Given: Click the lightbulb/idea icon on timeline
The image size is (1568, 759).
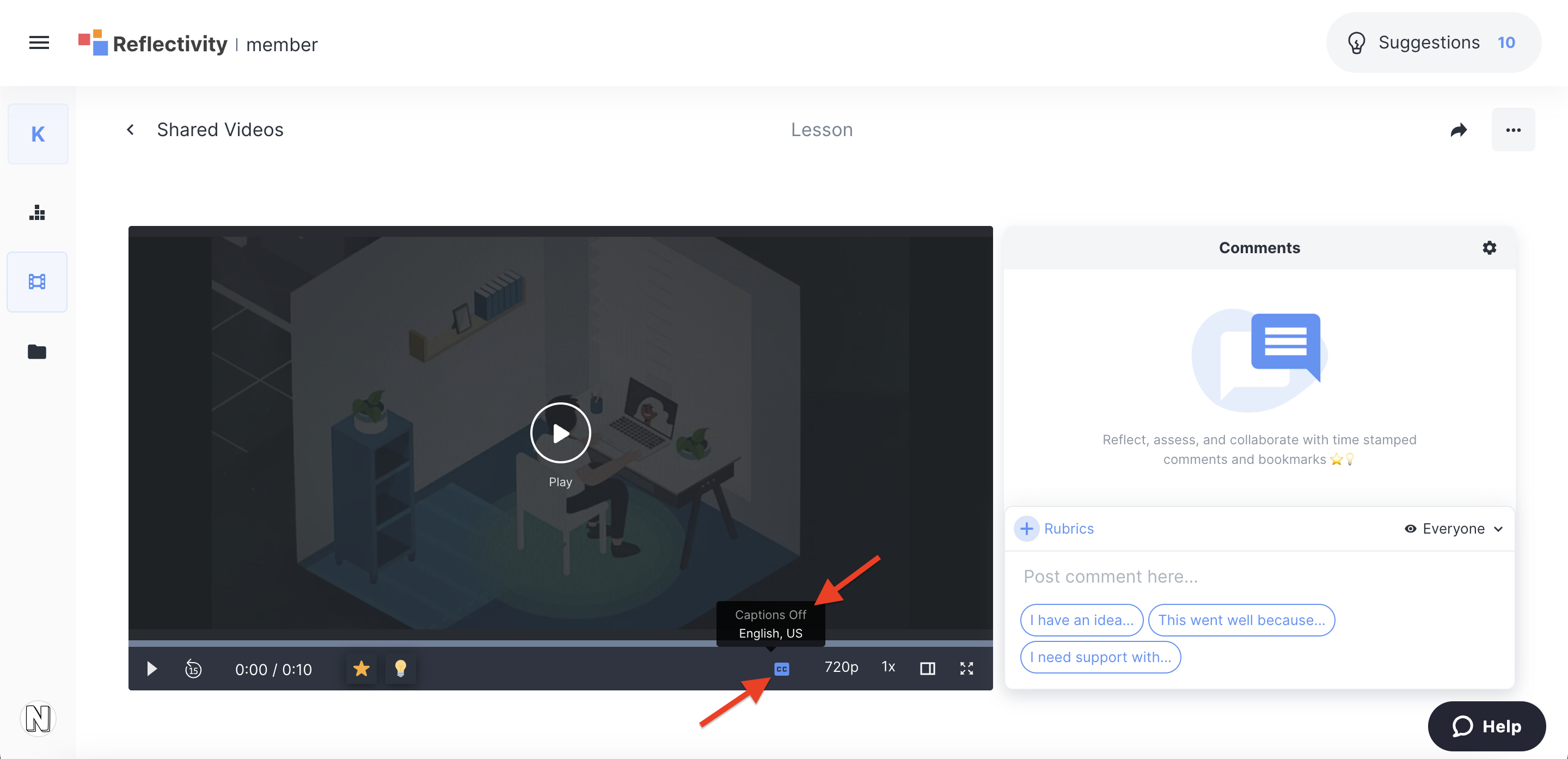Looking at the screenshot, I should [x=400, y=668].
